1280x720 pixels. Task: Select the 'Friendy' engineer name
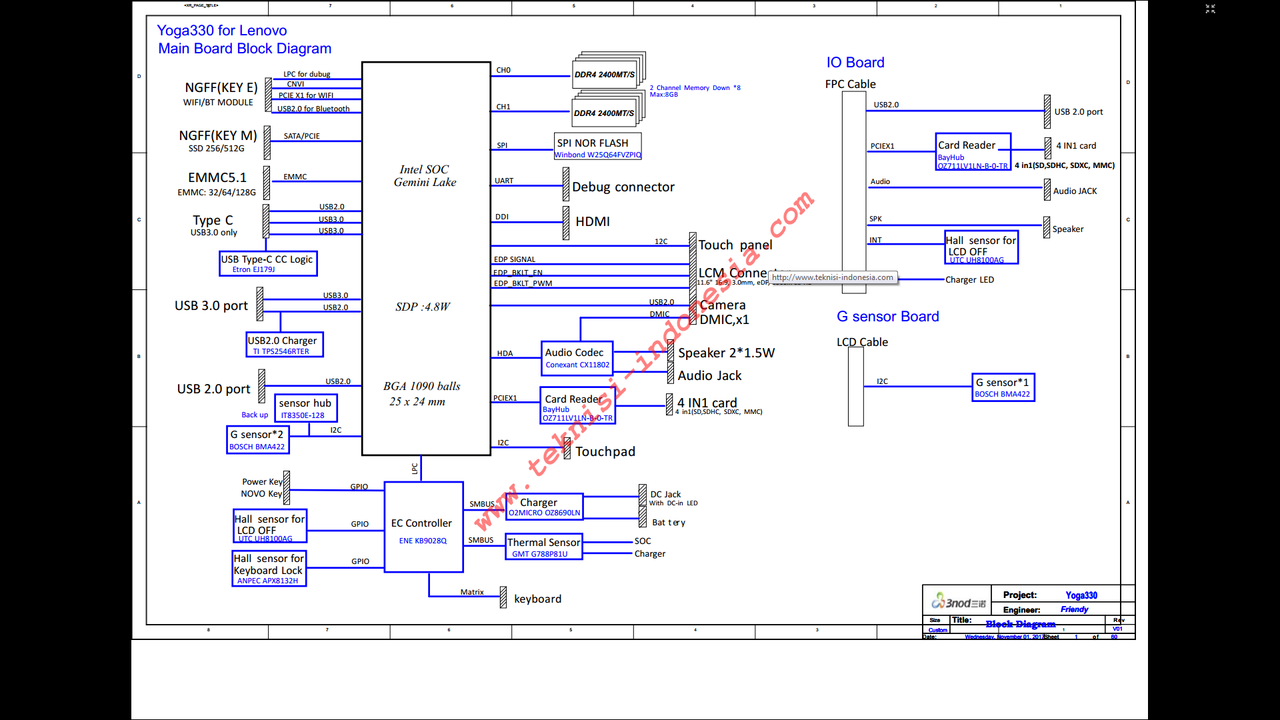(1074, 609)
